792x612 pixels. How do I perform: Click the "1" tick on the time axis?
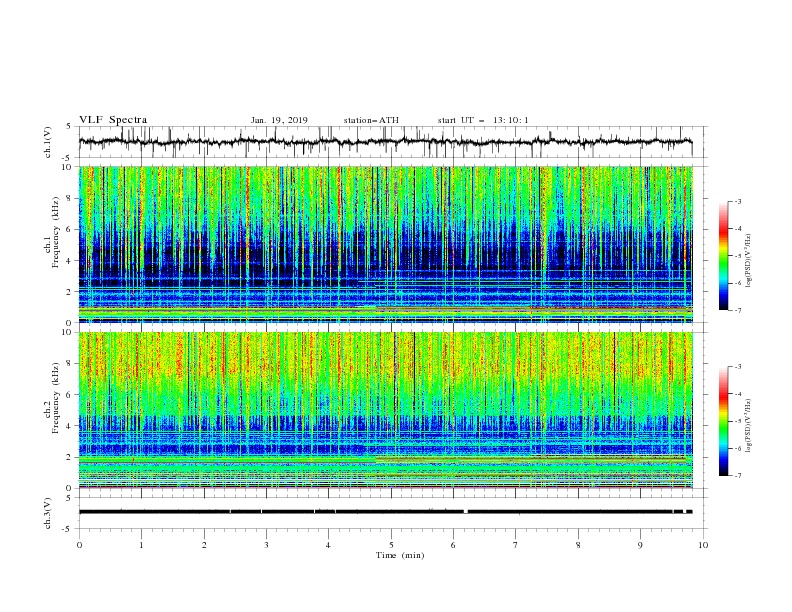141,545
